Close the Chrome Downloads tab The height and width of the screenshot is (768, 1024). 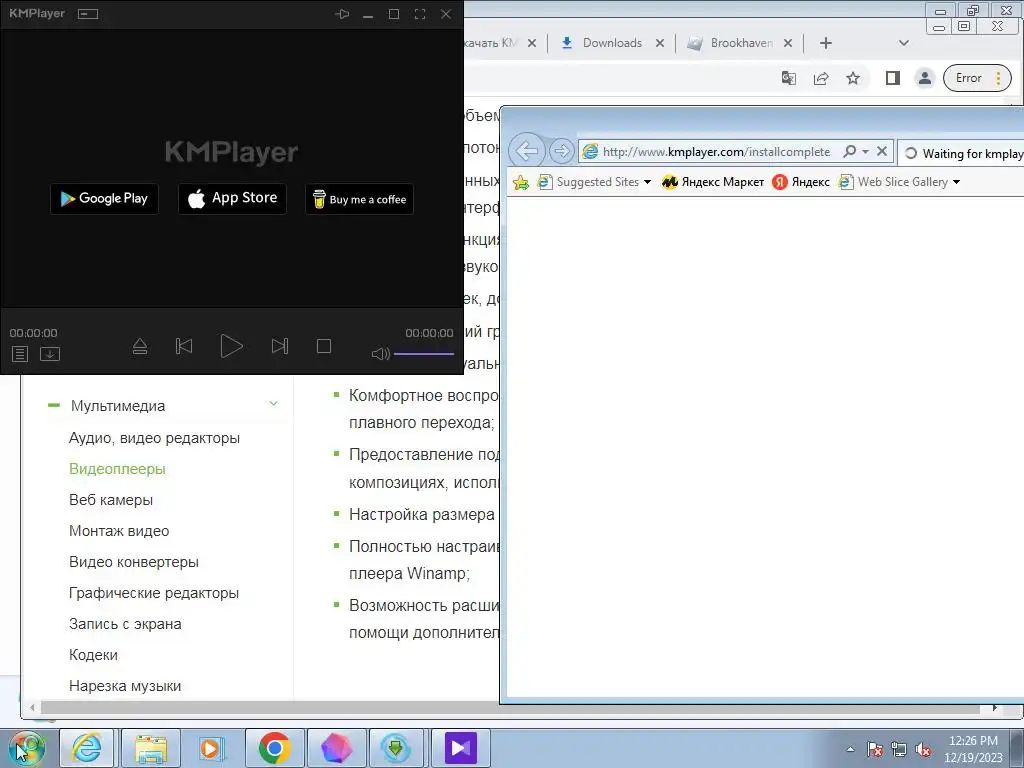[660, 43]
